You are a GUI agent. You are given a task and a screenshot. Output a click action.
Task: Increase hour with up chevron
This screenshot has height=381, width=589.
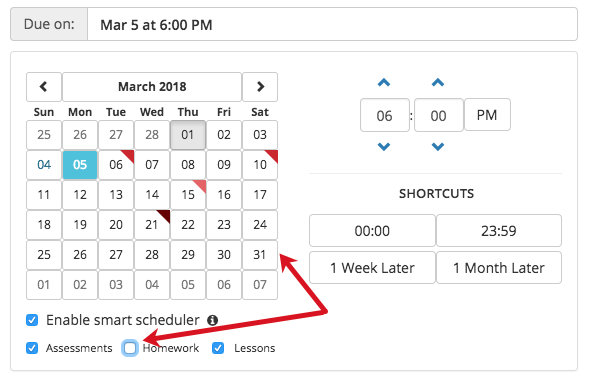(384, 82)
